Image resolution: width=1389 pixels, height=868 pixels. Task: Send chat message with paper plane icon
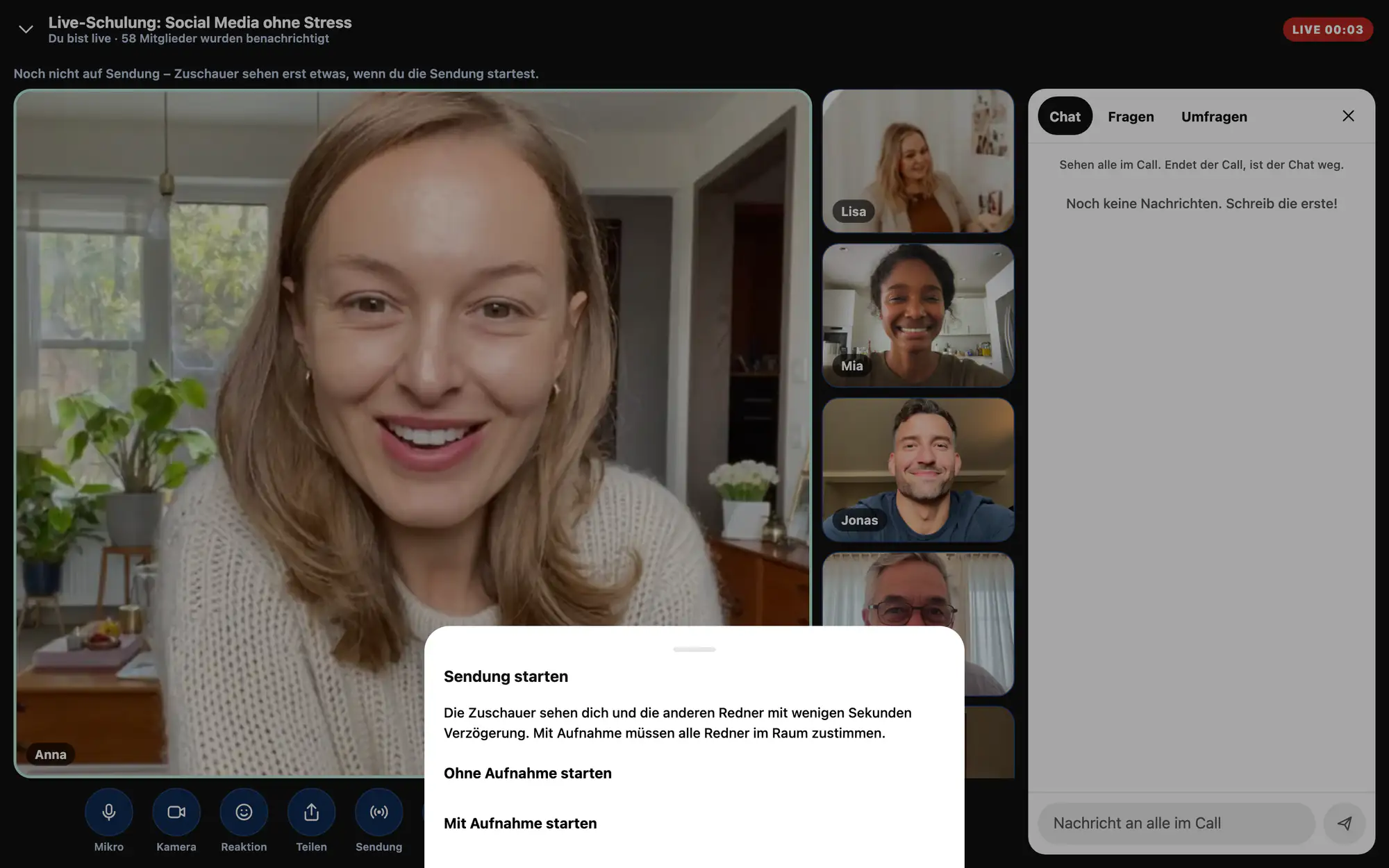coord(1345,823)
